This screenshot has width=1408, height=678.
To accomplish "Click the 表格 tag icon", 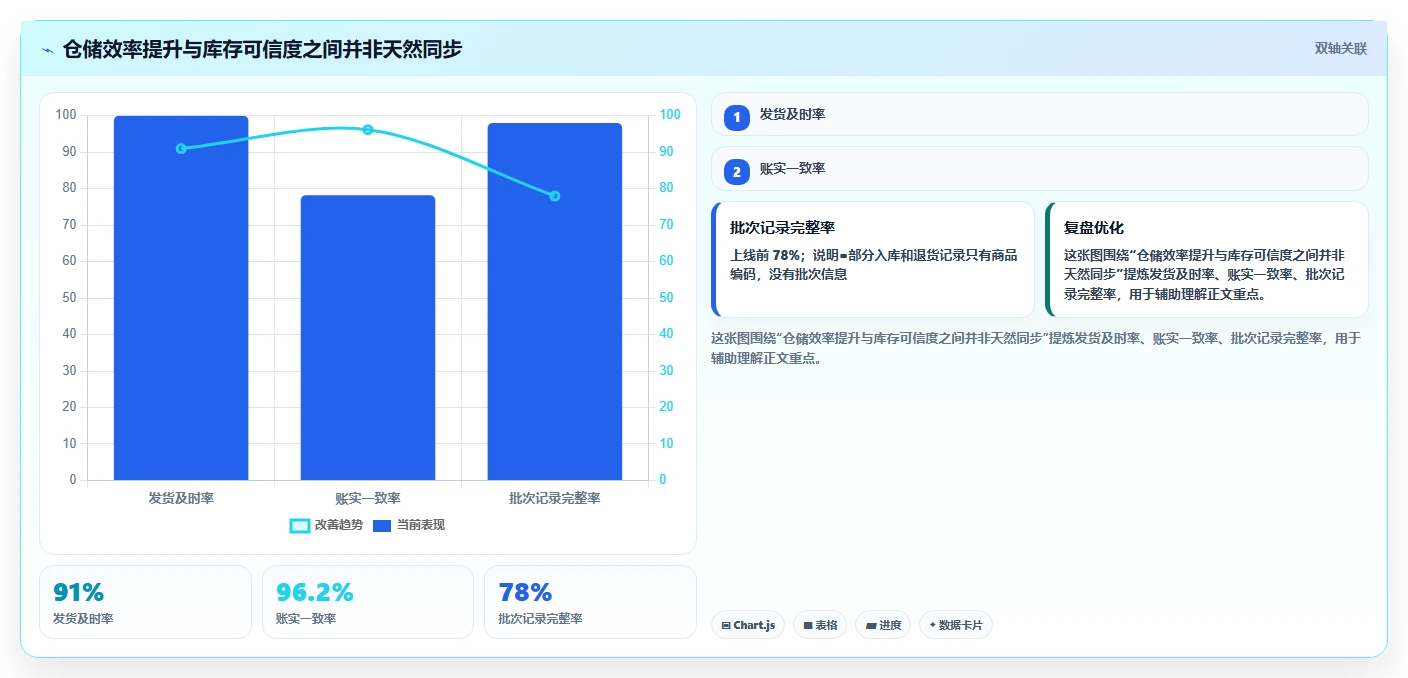I will (x=808, y=626).
